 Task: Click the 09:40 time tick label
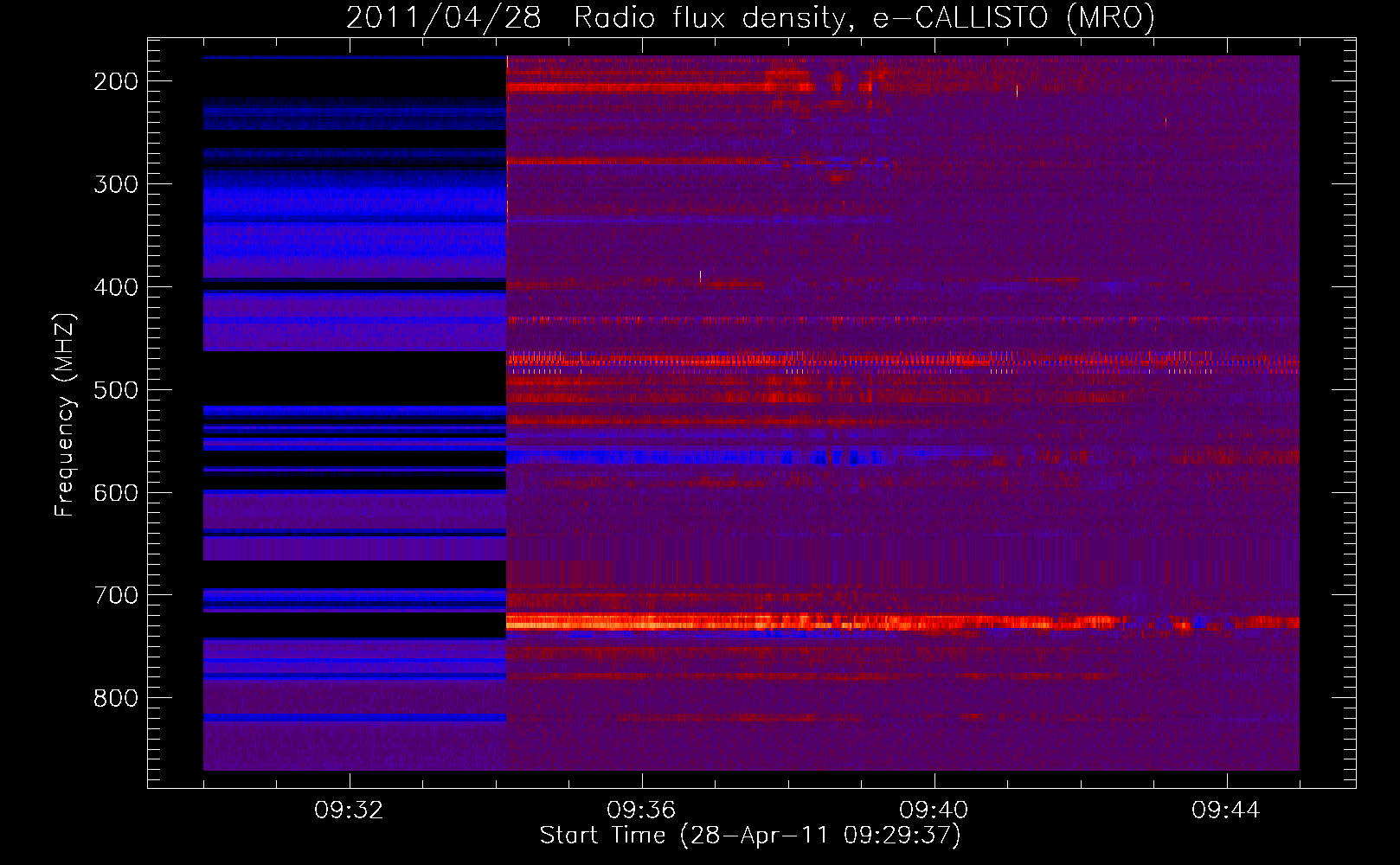coord(934,811)
